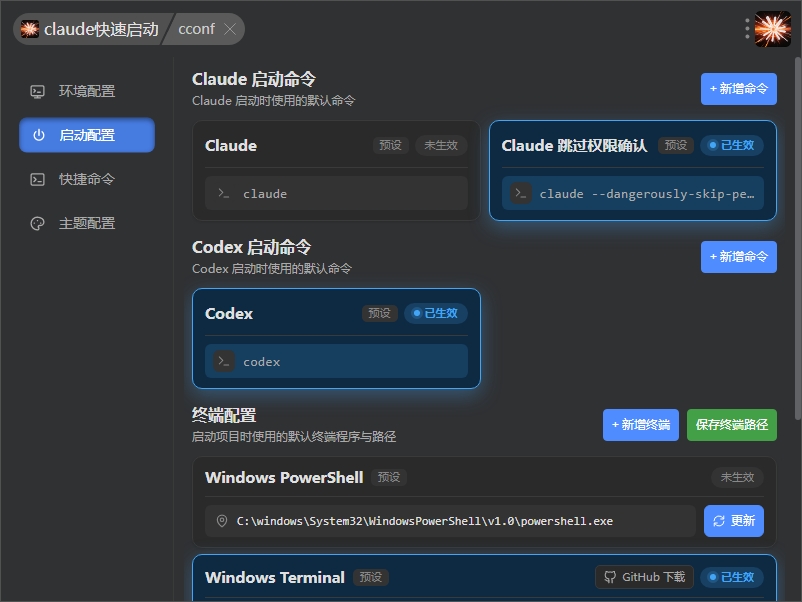Switch to the claude快速启动 tab

[90, 29]
